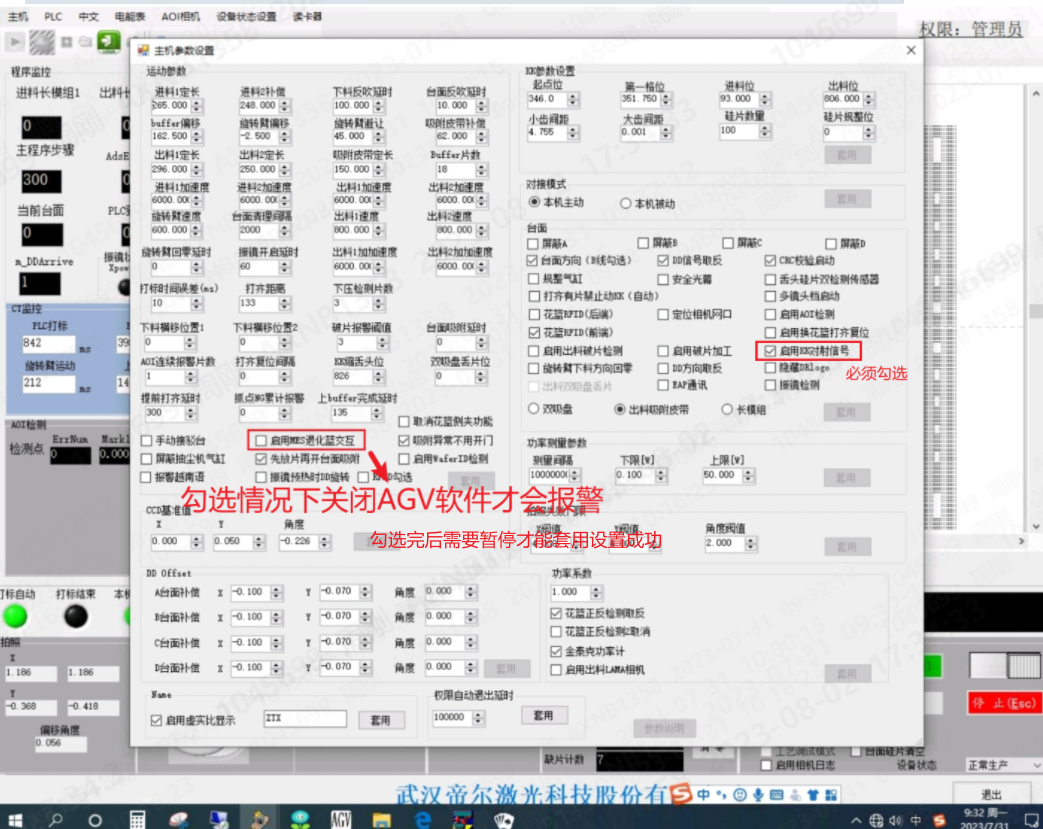The image size is (1043, 829).
Task: Open the Windows Start menu
Action: tap(15, 820)
